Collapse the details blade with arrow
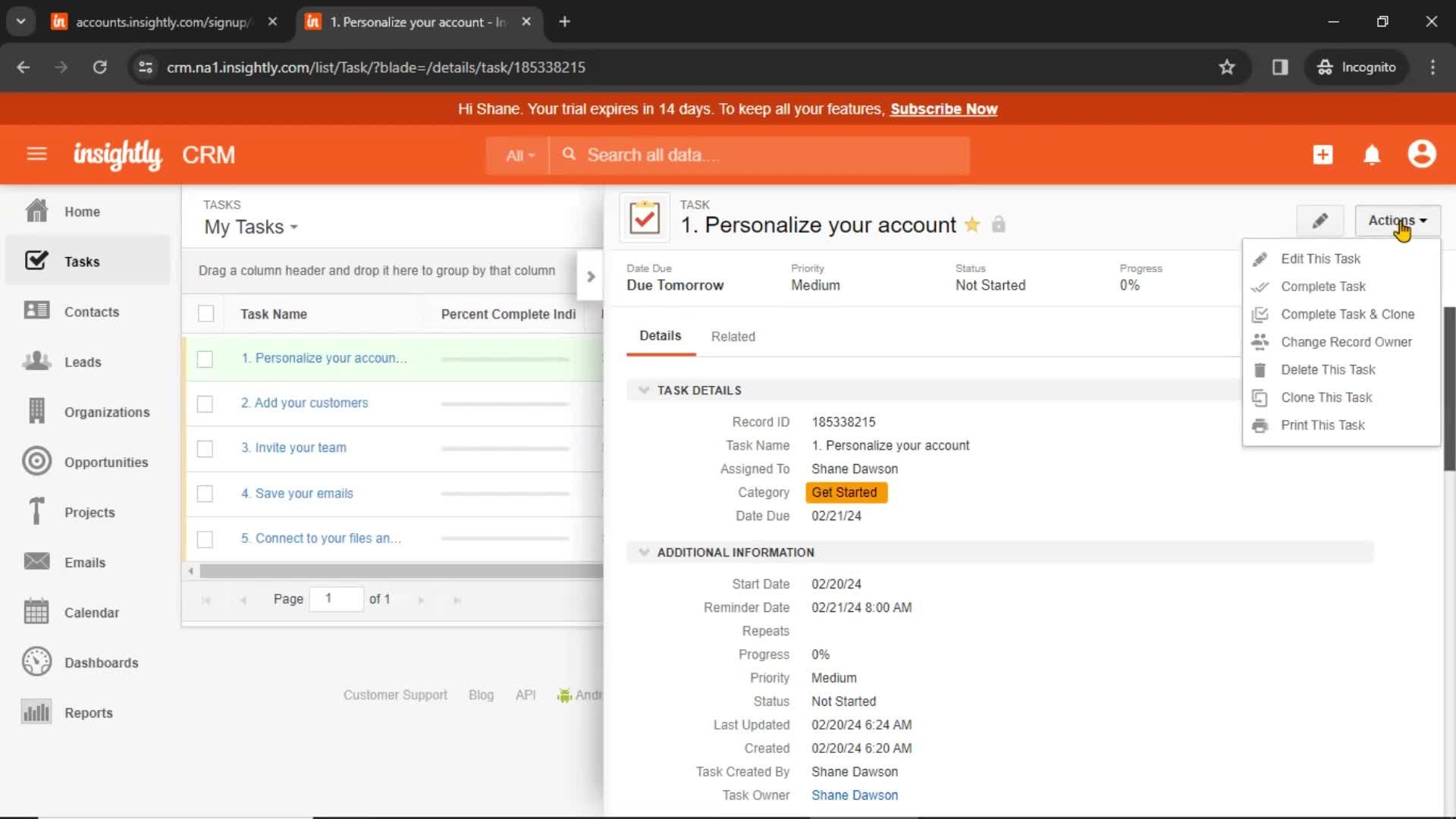This screenshot has height=819, width=1456. tap(591, 277)
